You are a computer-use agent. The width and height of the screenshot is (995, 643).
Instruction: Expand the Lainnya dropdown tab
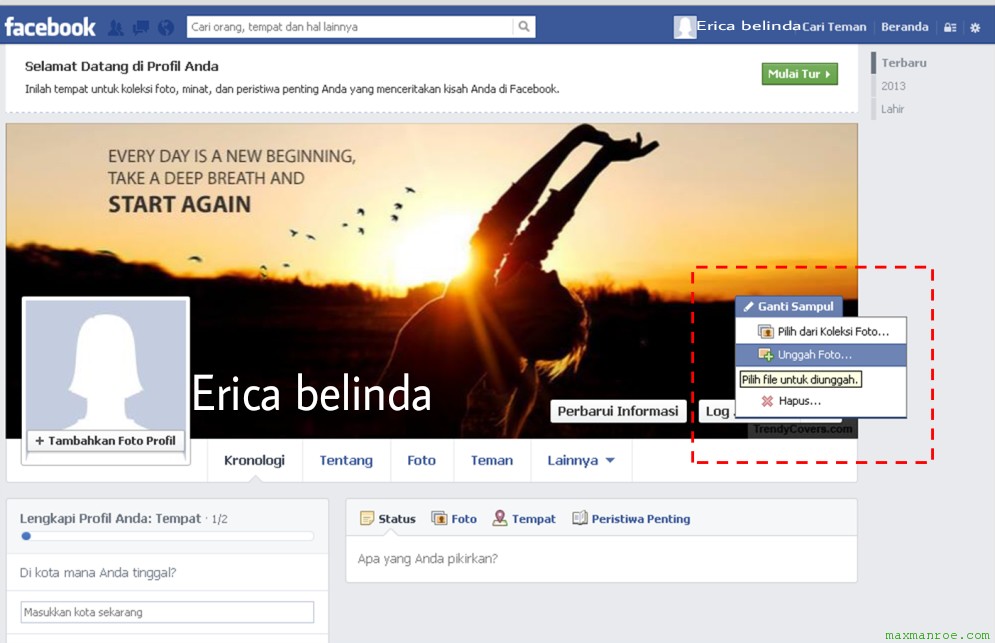tap(581, 461)
